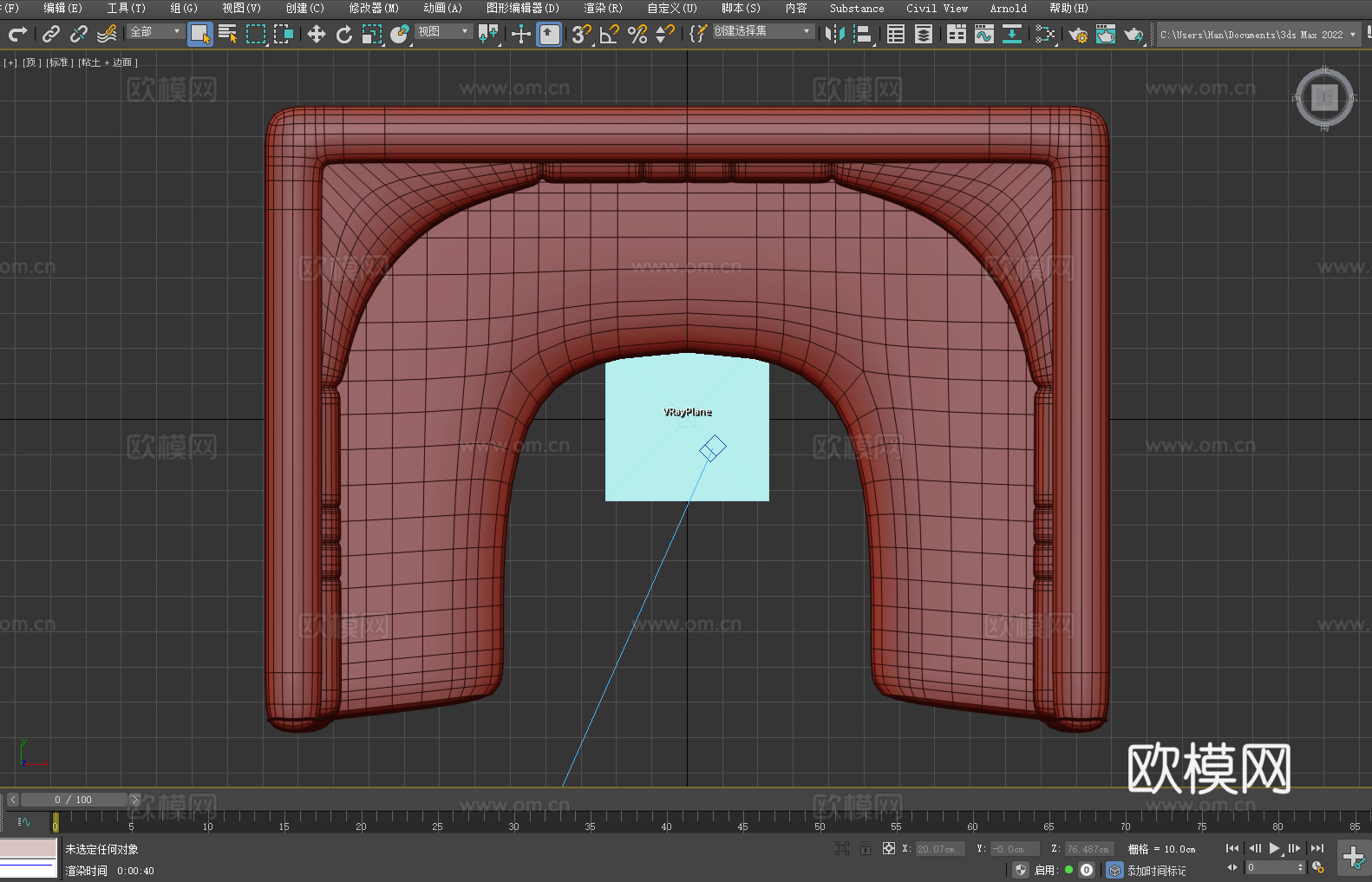Click the Dope Sheet icon with download arrow
Viewport: 1372px width, 882px height.
[x=1012, y=34]
